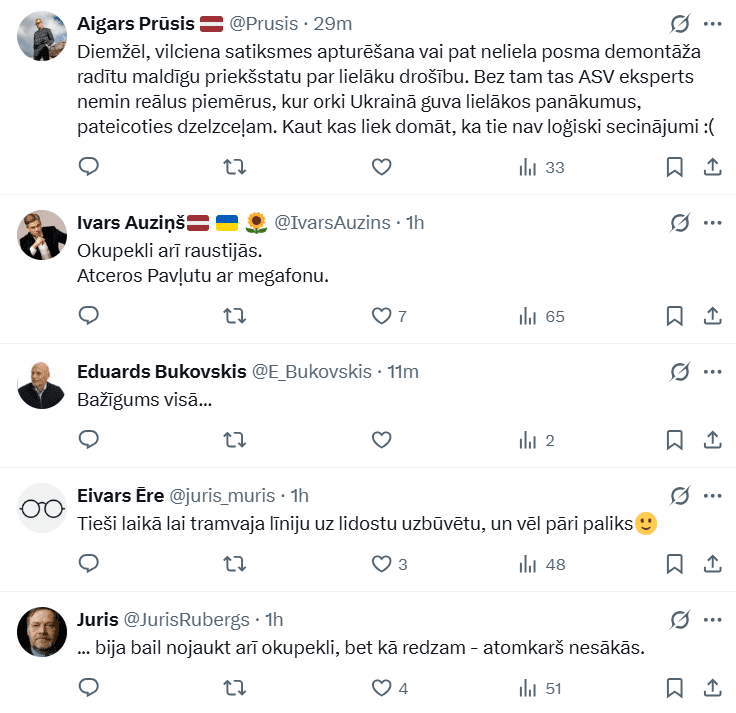Share Eduards Bukovskis's tweet
This screenshot has height=713, width=736.
point(713,440)
